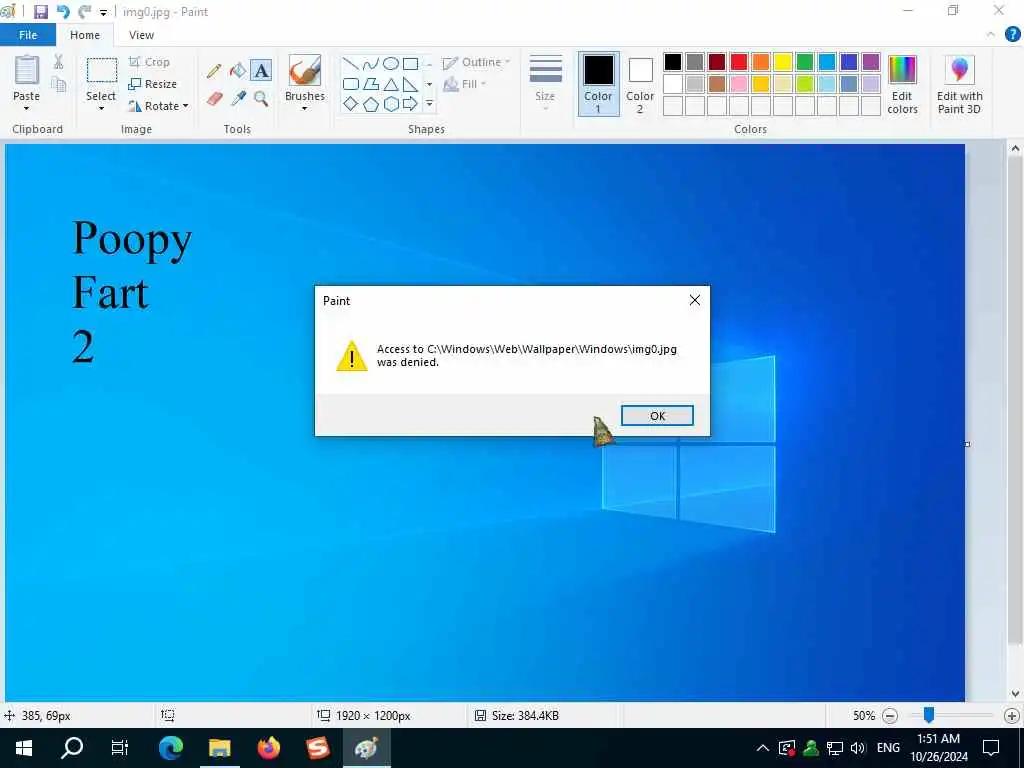
Task: Choose the Line shape
Action: click(351, 63)
